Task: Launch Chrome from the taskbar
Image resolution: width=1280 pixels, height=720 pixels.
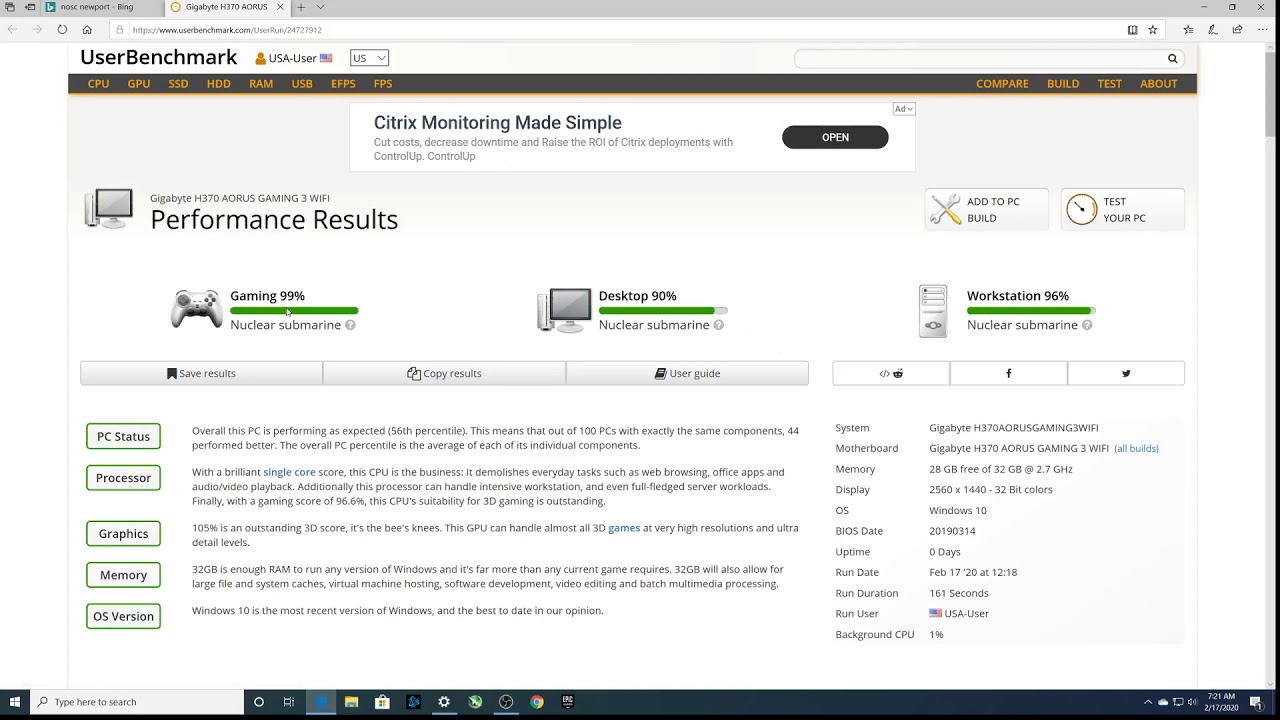Action: pyautogui.click(x=537, y=702)
